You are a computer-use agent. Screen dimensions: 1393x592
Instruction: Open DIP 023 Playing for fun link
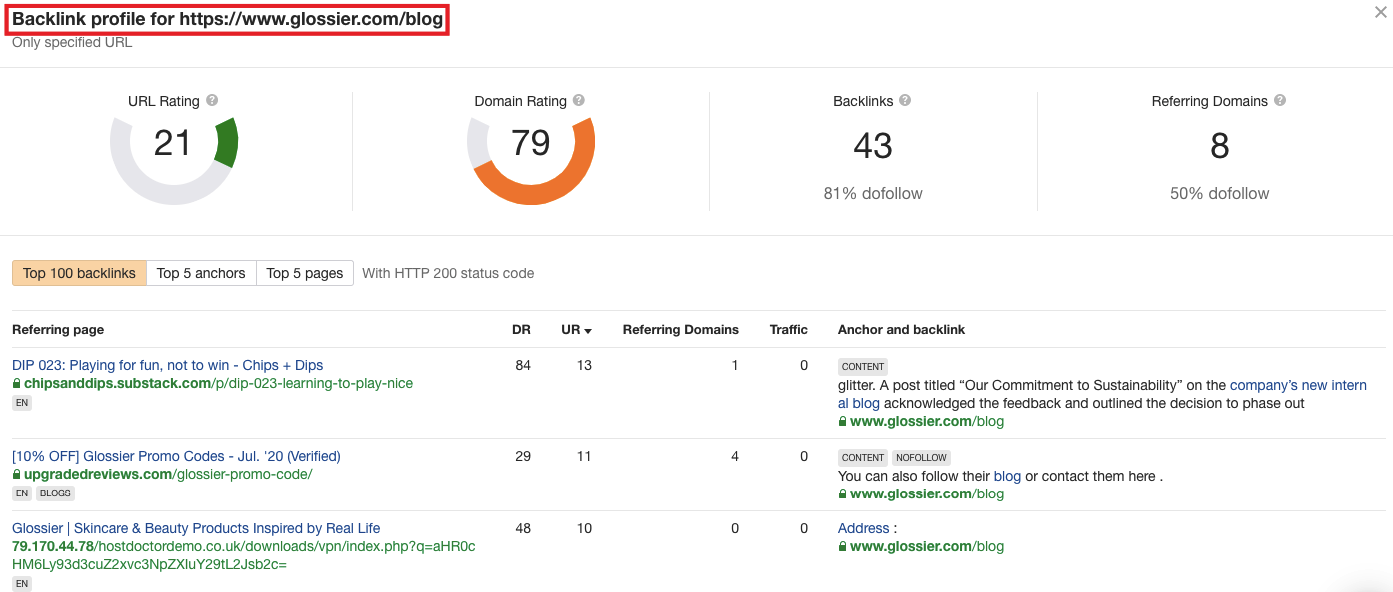[x=167, y=365]
